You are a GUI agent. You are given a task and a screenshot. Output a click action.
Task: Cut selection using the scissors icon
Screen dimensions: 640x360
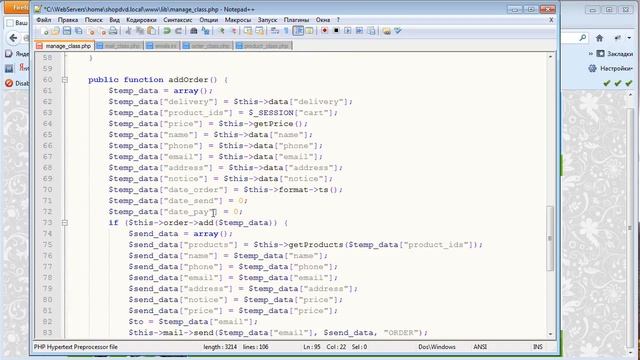click(x=129, y=31)
